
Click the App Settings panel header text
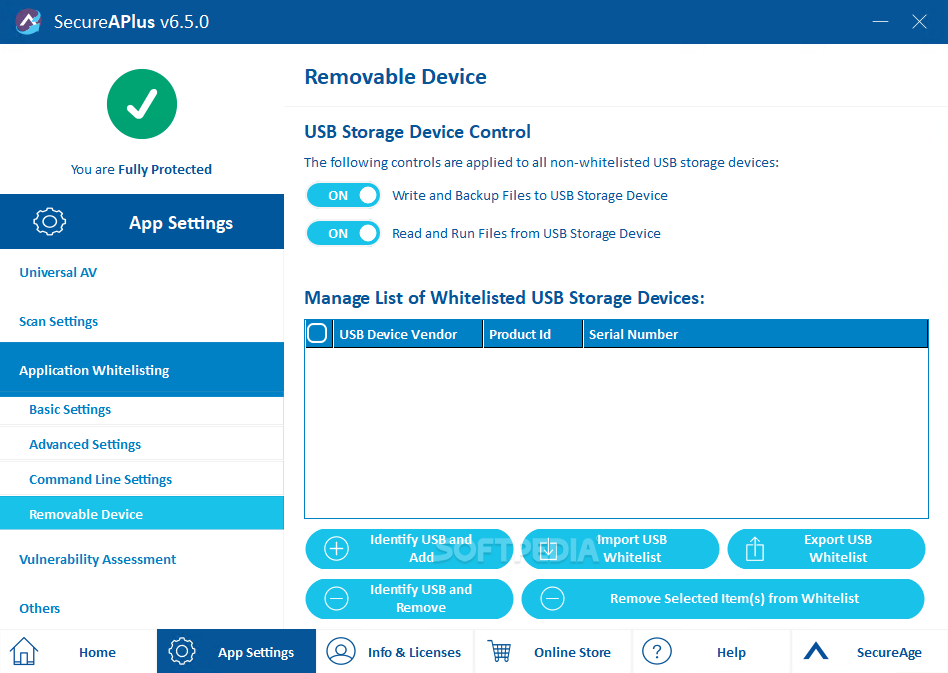tap(181, 223)
